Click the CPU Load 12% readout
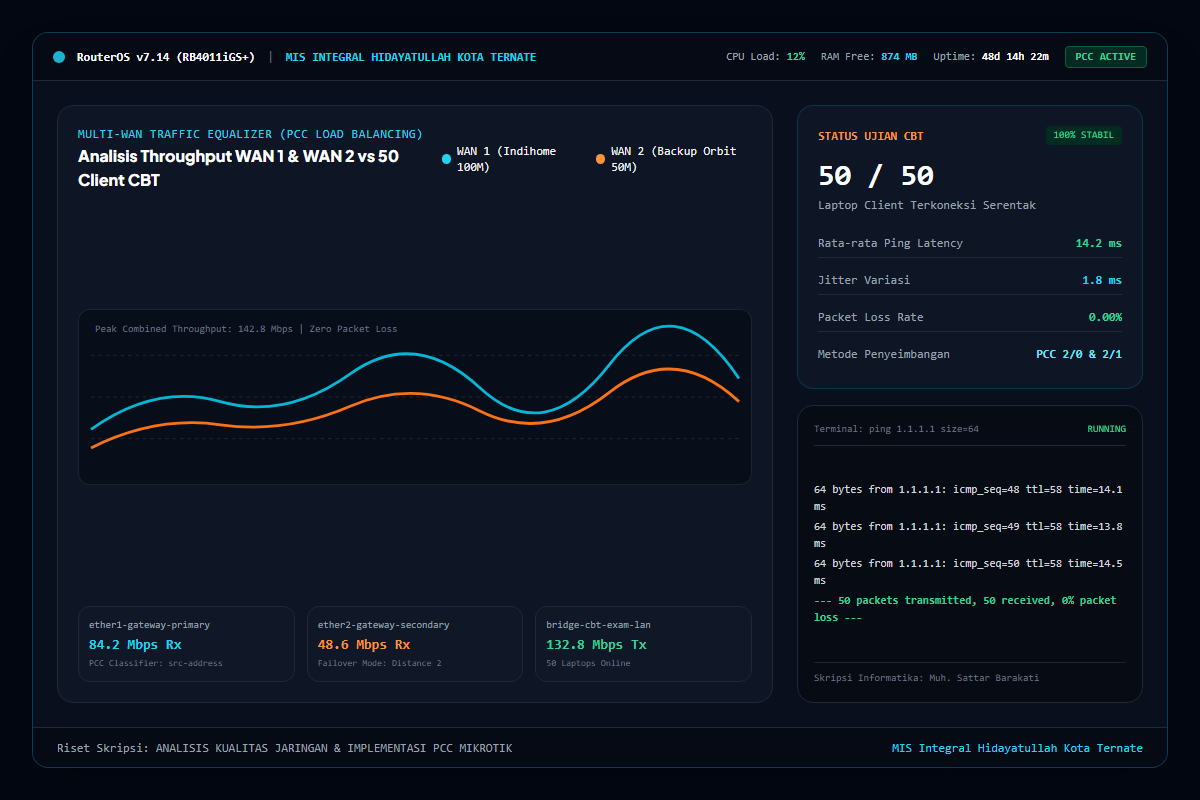1200x800 pixels. [765, 57]
